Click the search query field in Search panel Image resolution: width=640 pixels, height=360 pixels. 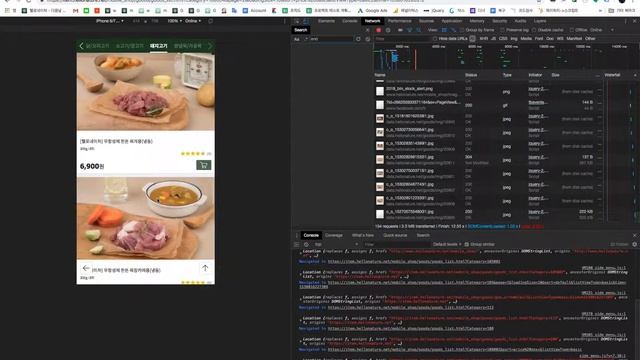(x=331, y=39)
